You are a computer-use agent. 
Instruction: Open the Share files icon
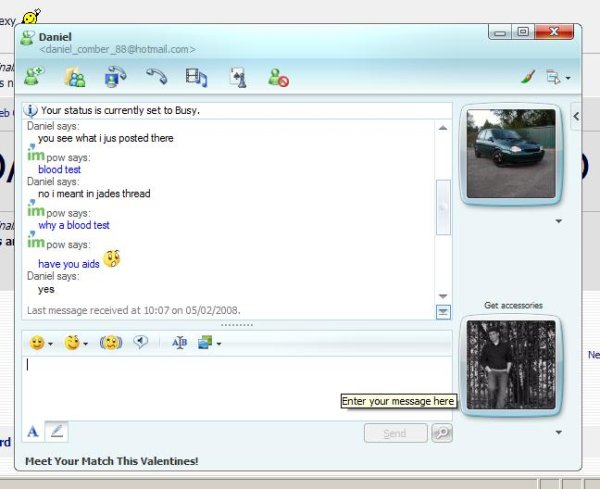pyautogui.click(x=75, y=76)
